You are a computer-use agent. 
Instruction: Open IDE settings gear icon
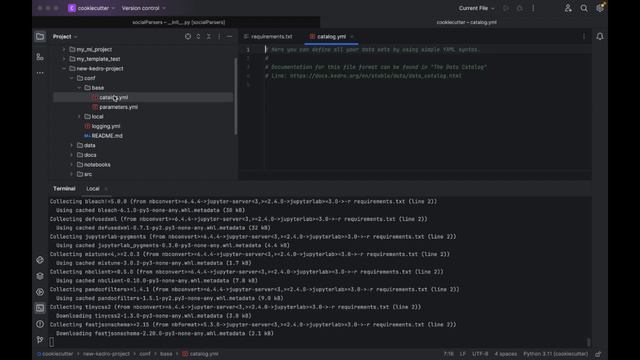click(600, 8)
